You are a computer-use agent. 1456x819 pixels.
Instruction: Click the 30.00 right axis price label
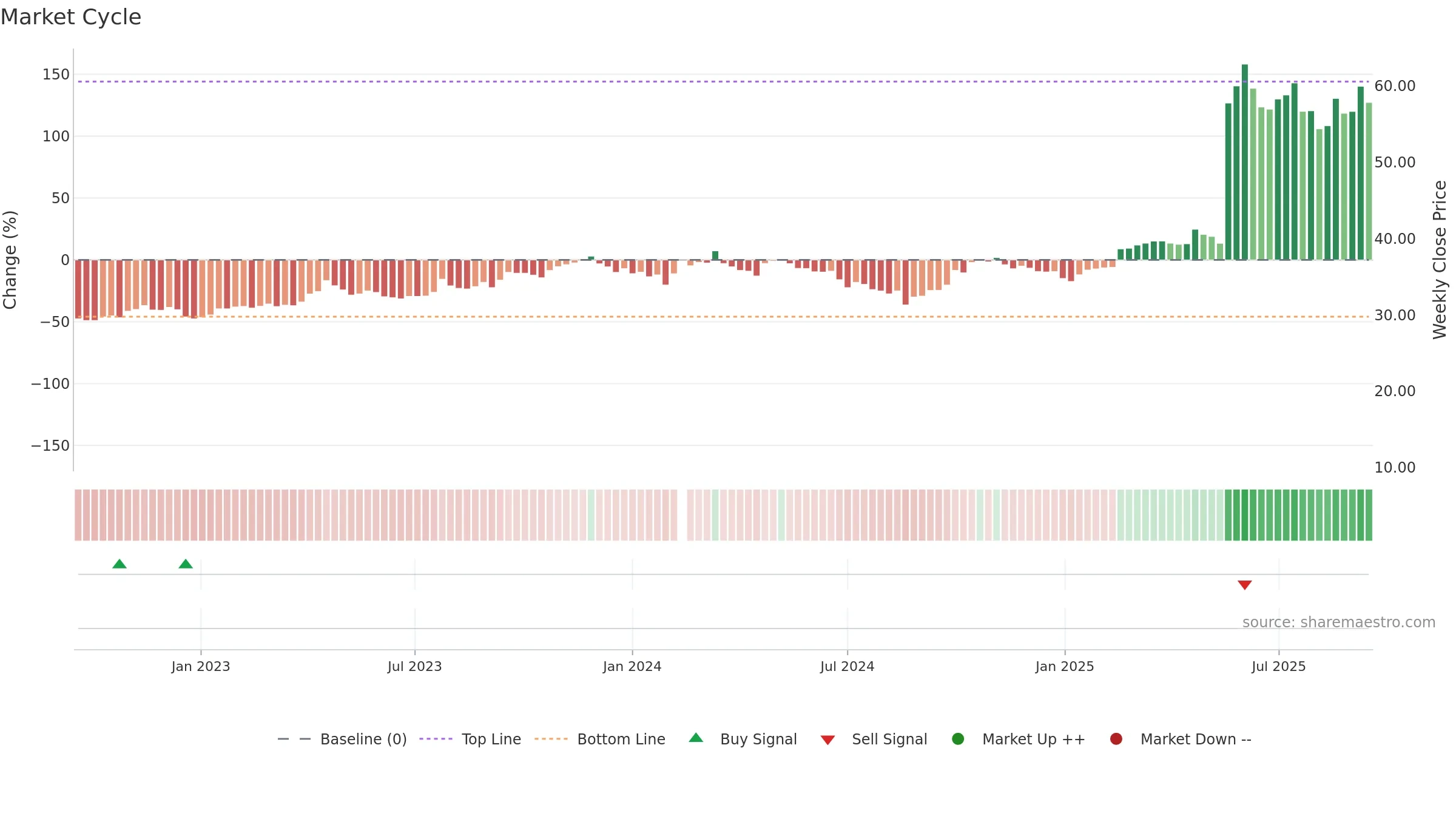pos(1395,315)
